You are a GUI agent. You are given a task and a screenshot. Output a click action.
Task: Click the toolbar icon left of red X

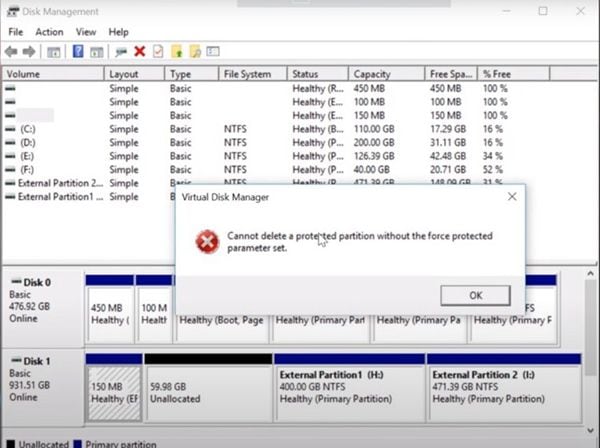point(121,52)
